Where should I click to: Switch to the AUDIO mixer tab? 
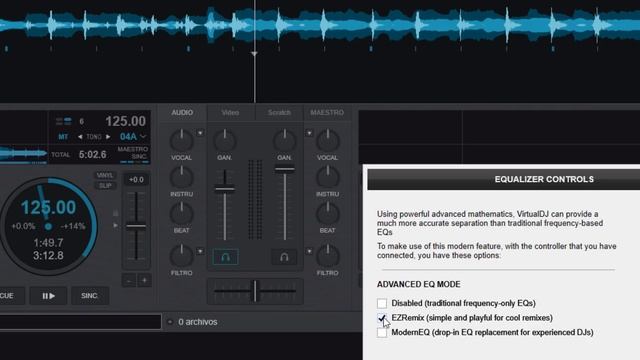click(182, 113)
